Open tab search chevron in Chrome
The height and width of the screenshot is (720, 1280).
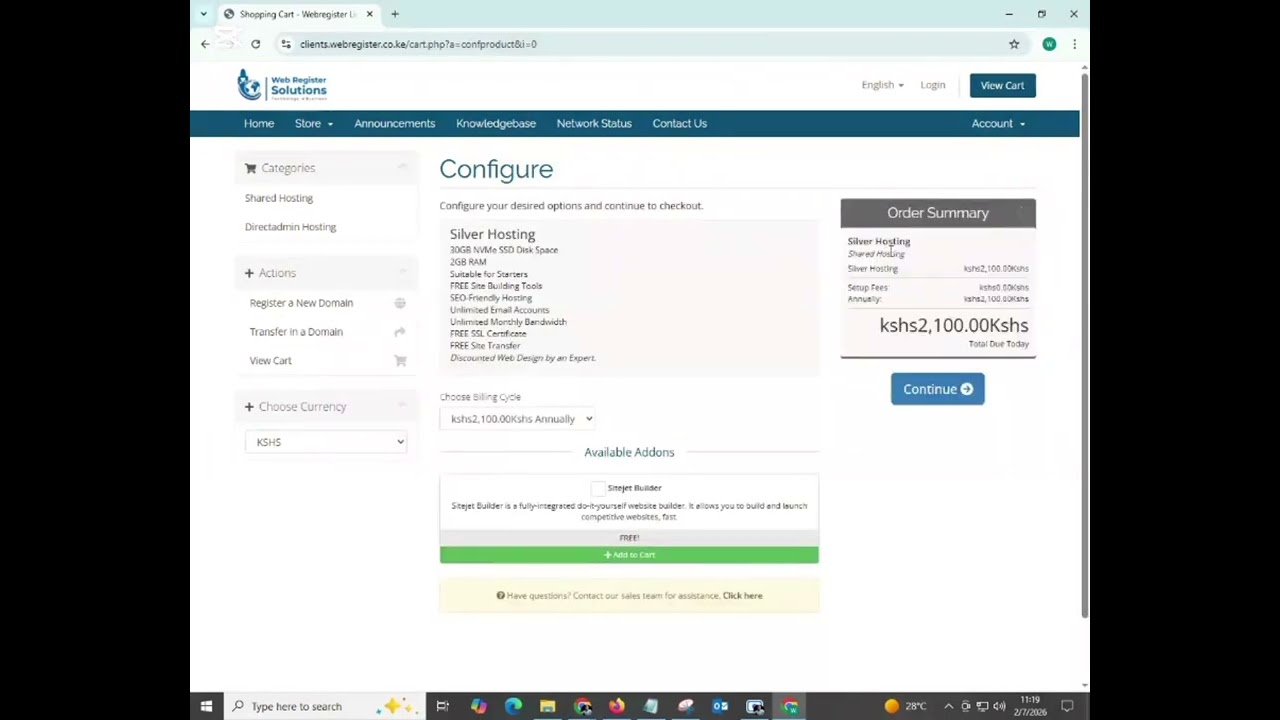coord(204,14)
